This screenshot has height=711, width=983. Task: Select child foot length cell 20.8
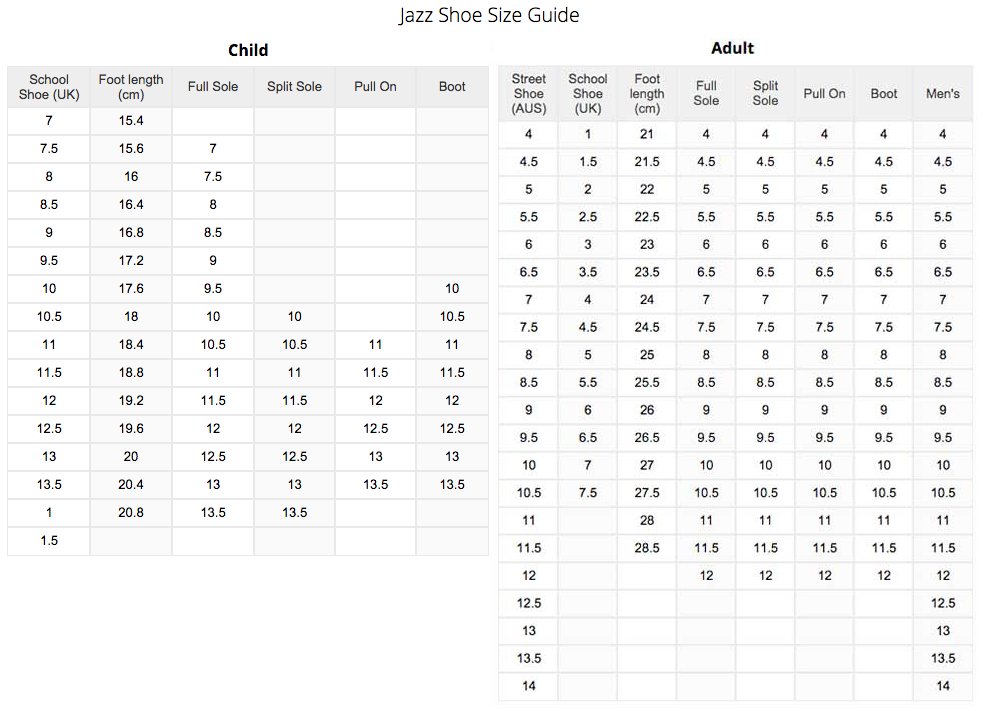tap(131, 513)
